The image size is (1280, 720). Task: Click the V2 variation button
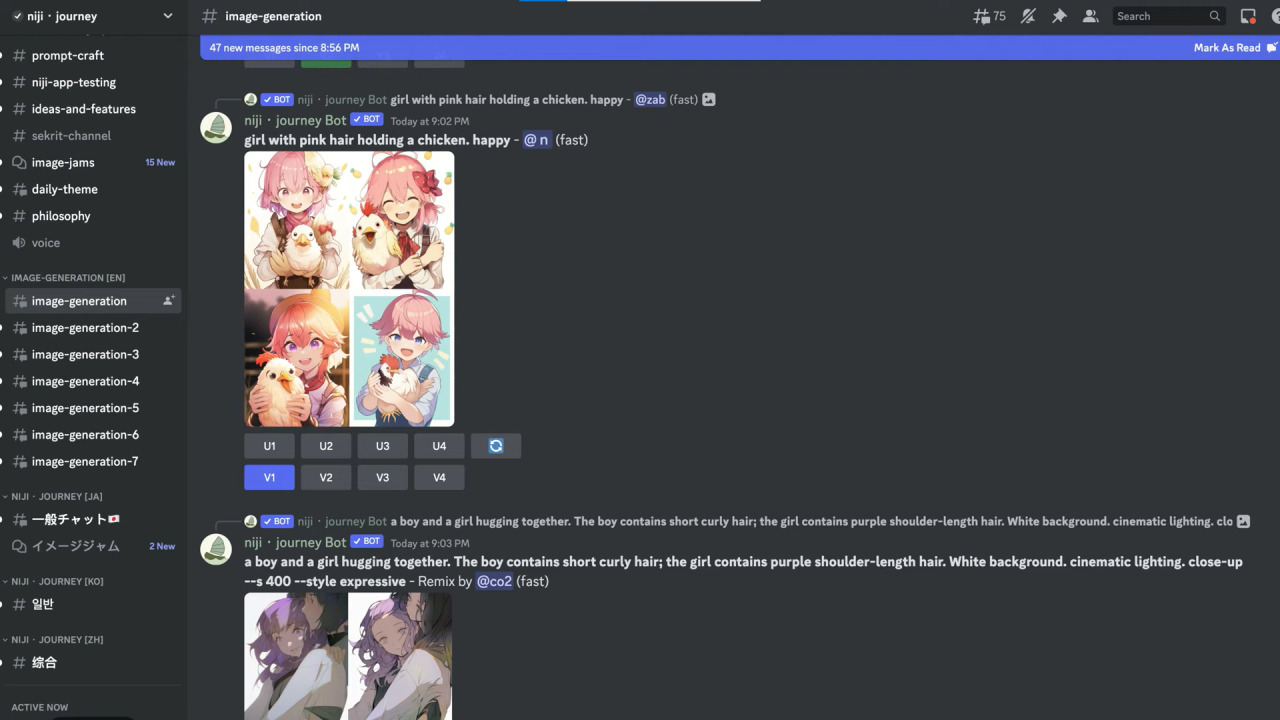click(326, 478)
